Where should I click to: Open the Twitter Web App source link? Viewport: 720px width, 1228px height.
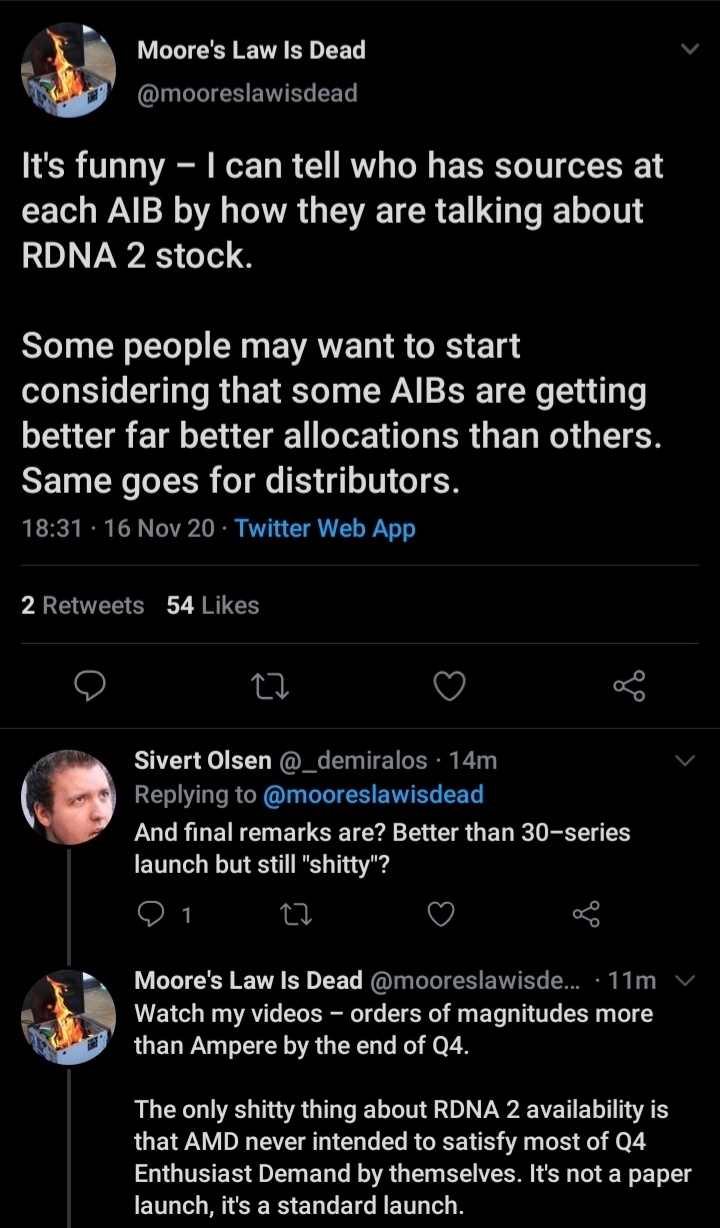pyautogui.click(x=325, y=529)
